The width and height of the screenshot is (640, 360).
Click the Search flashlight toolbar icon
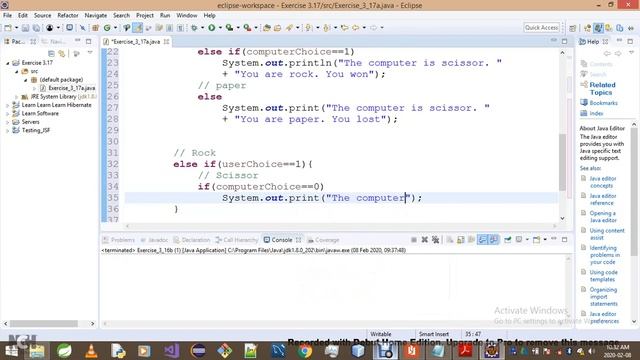289,28
